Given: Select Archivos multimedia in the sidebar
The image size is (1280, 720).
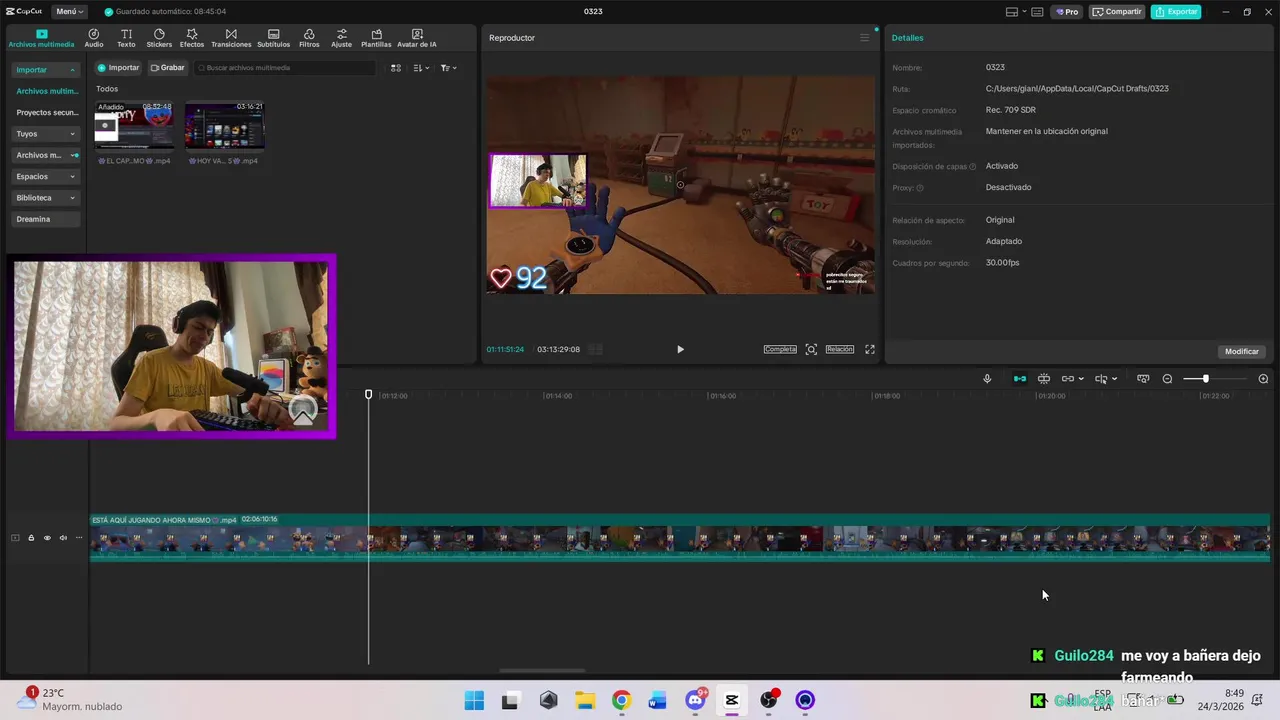Looking at the screenshot, I should click(46, 91).
